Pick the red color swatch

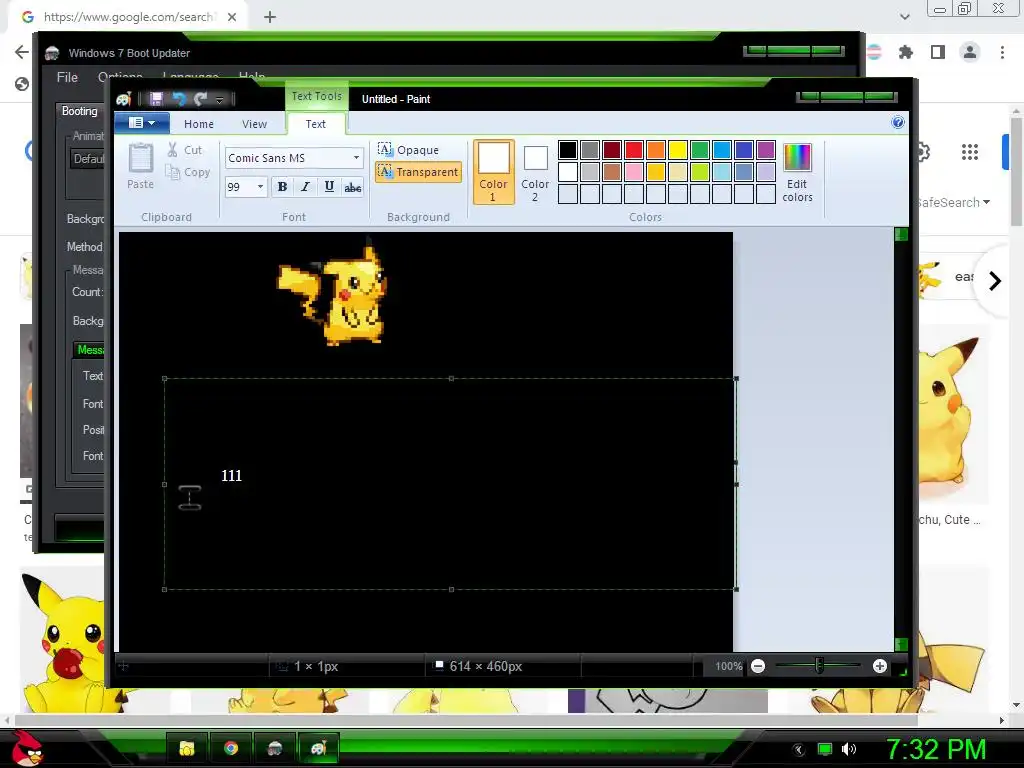633,150
